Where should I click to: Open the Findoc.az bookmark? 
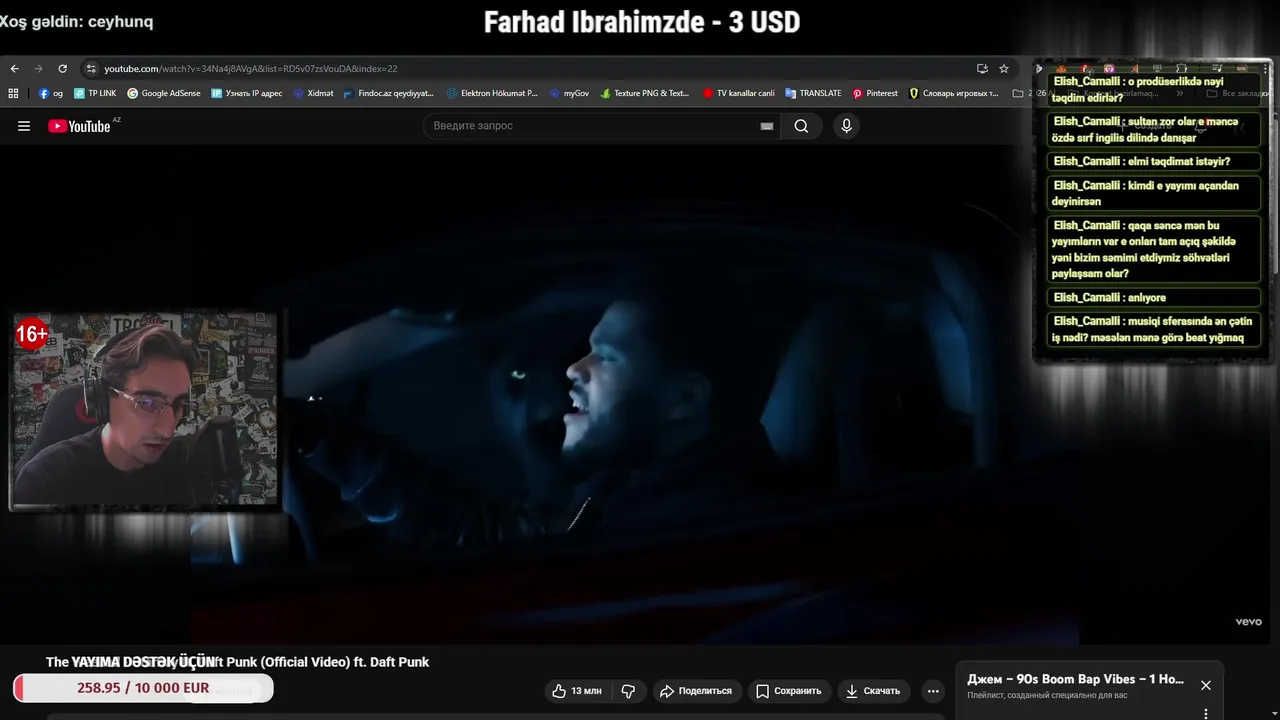coord(389,93)
